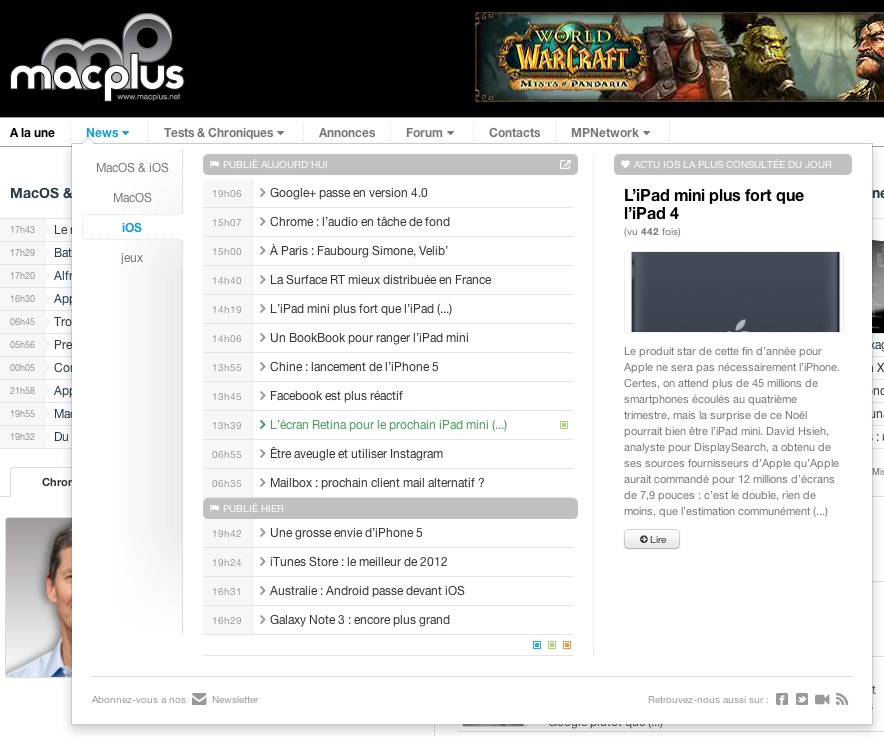The height and width of the screenshot is (737, 884).
Task: Open Un BookBook pour ranger l'iPad mini
Action: click(x=369, y=338)
